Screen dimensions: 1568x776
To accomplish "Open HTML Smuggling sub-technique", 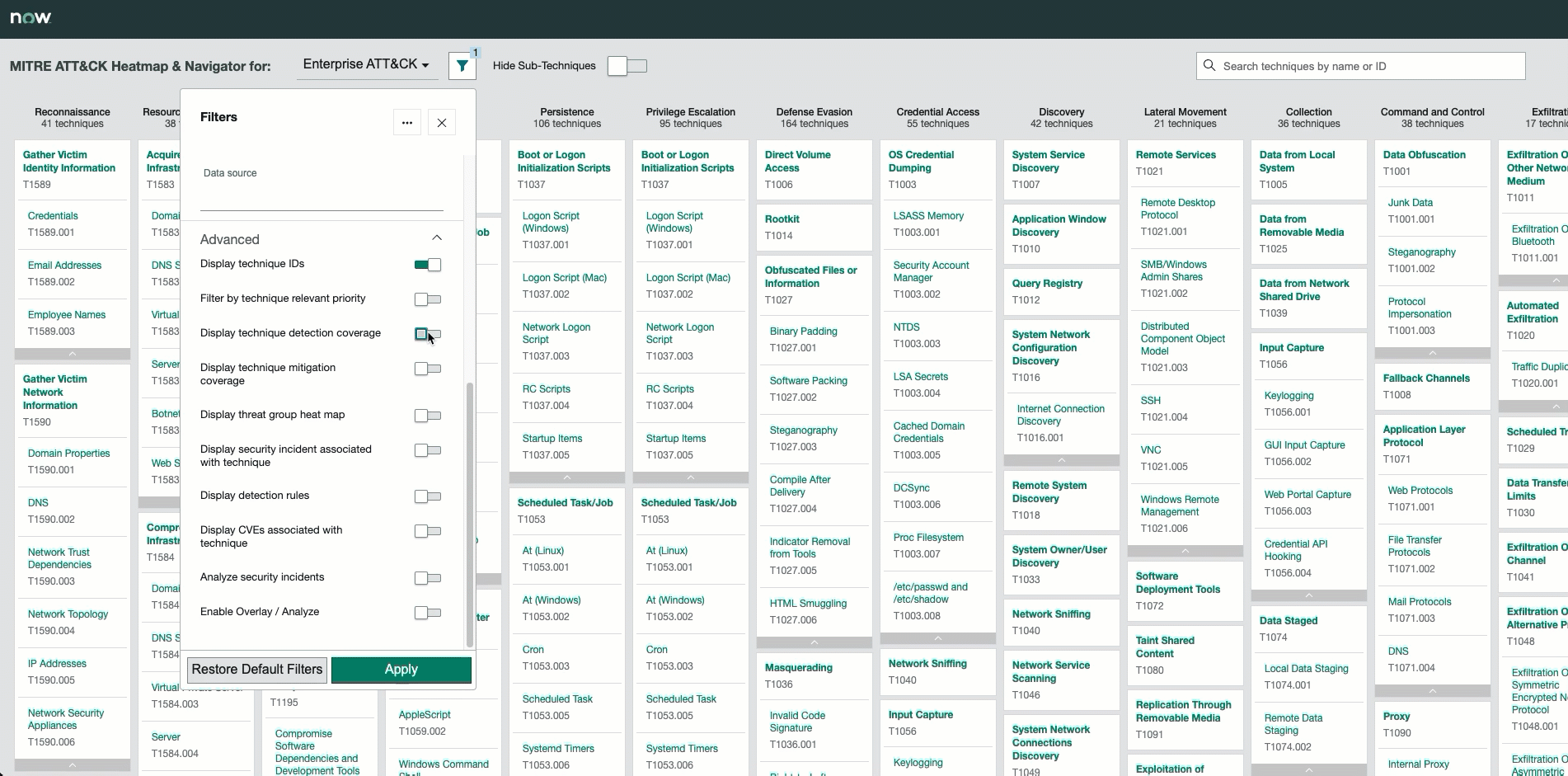I will pyautogui.click(x=808, y=604).
